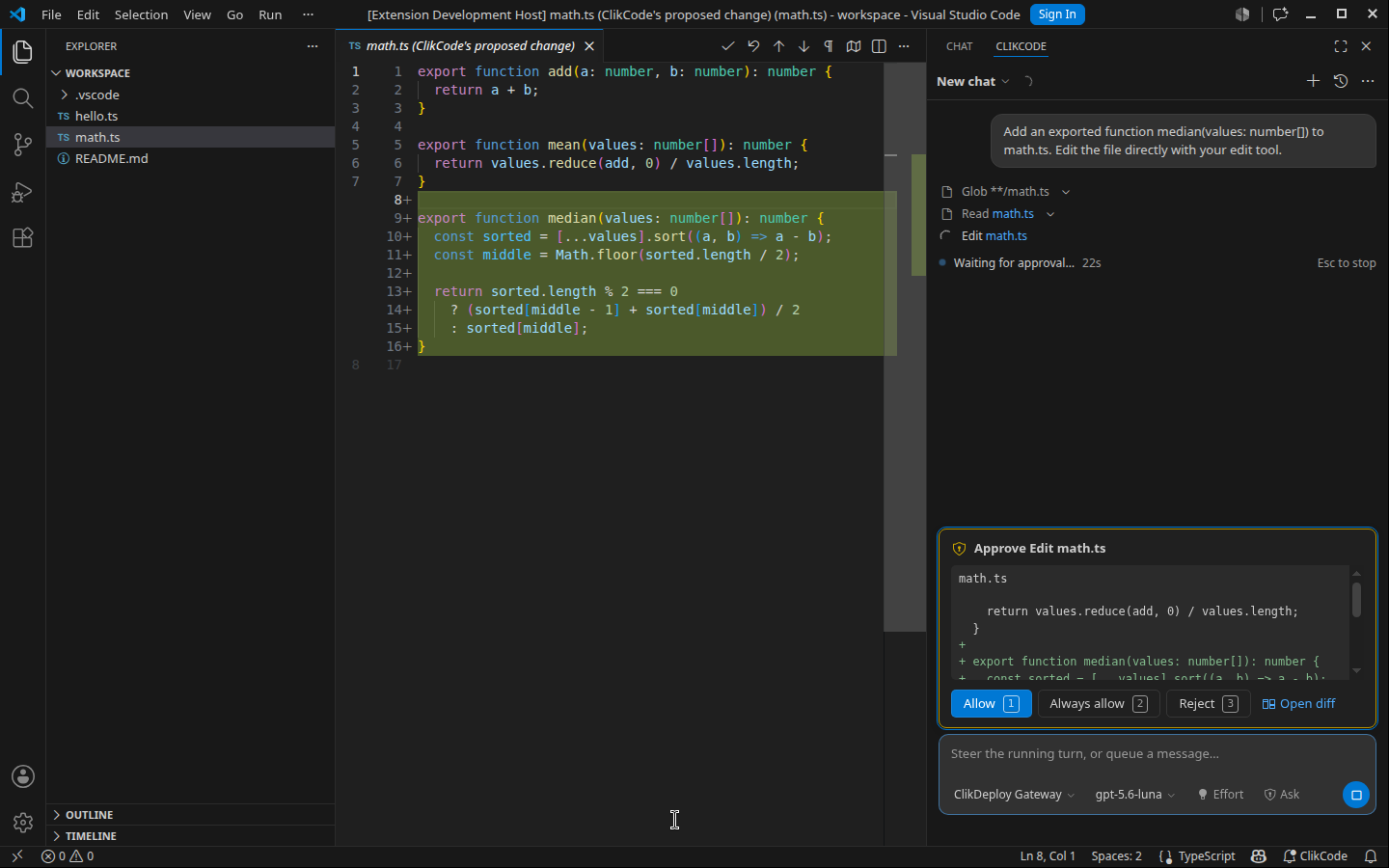The height and width of the screenshot is (868, 1389).
Task: Discard the proposed change with the undo arrow icon
Action: (x=753, y=46)
